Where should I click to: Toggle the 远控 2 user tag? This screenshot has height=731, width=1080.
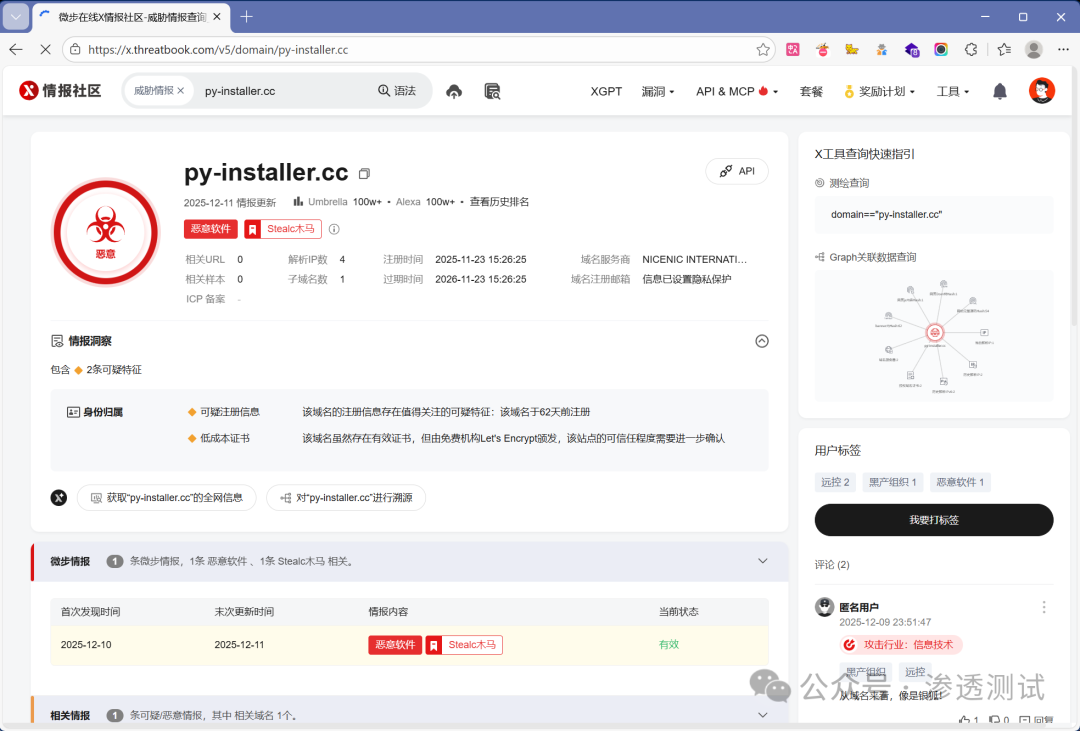coord(835,482)
